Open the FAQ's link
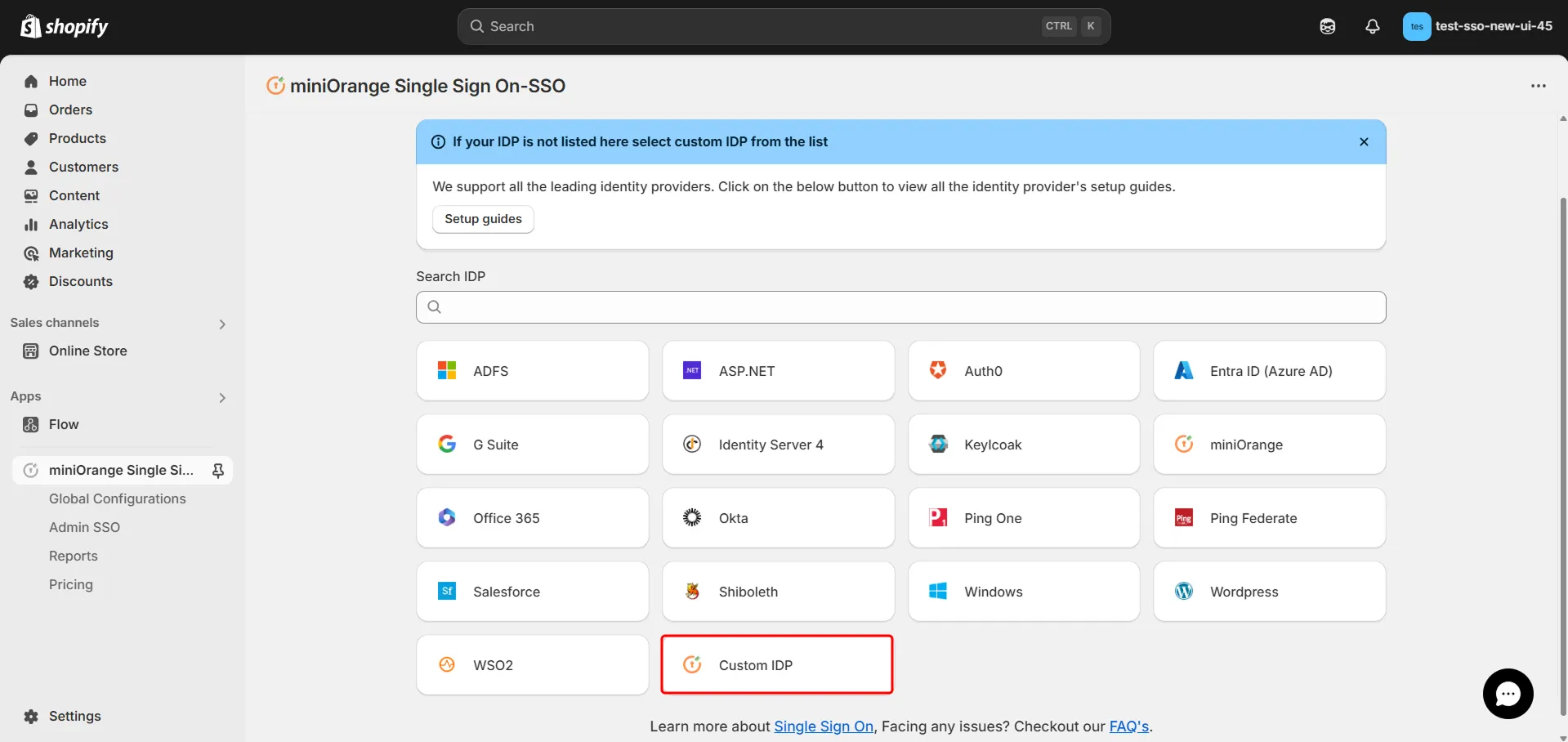Viewport: 1568px width, 742px height. click(1128, 726)
